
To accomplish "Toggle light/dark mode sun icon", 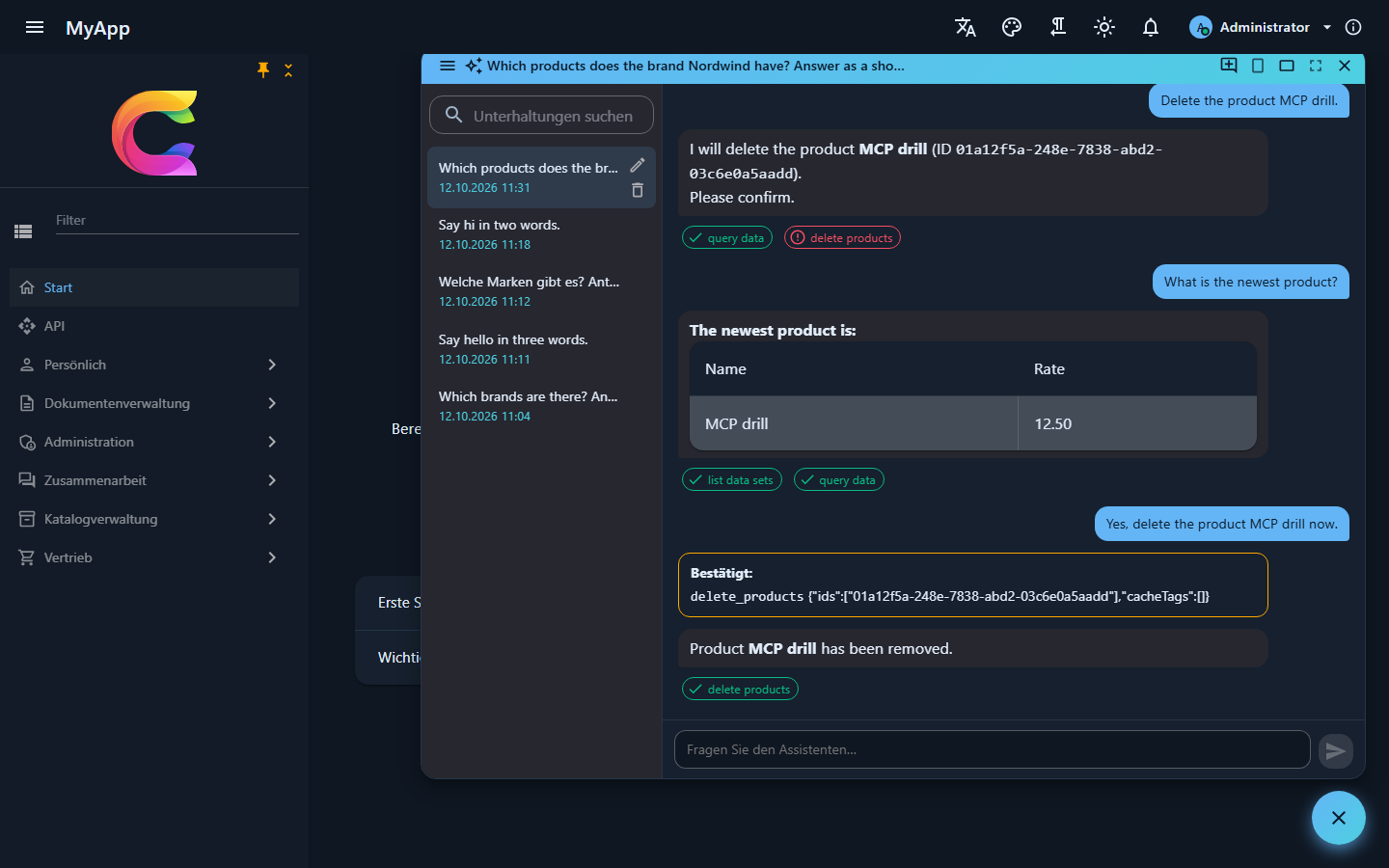I will point(1104,27).
